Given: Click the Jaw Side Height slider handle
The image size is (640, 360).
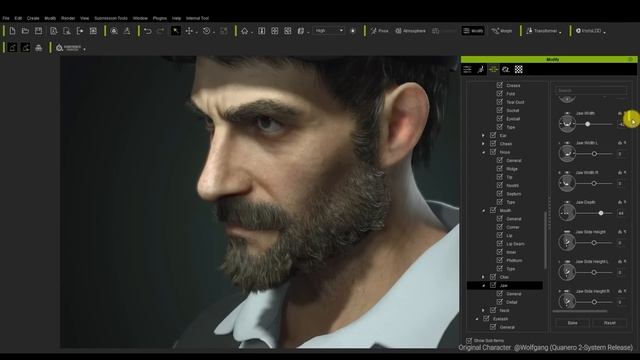Looking at the screenshot, I should 594,243.
